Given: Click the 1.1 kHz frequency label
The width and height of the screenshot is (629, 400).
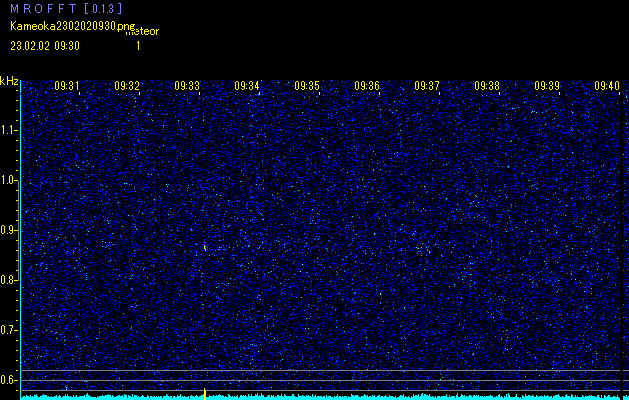Looking at the screenshot, I should coord(9,130).
